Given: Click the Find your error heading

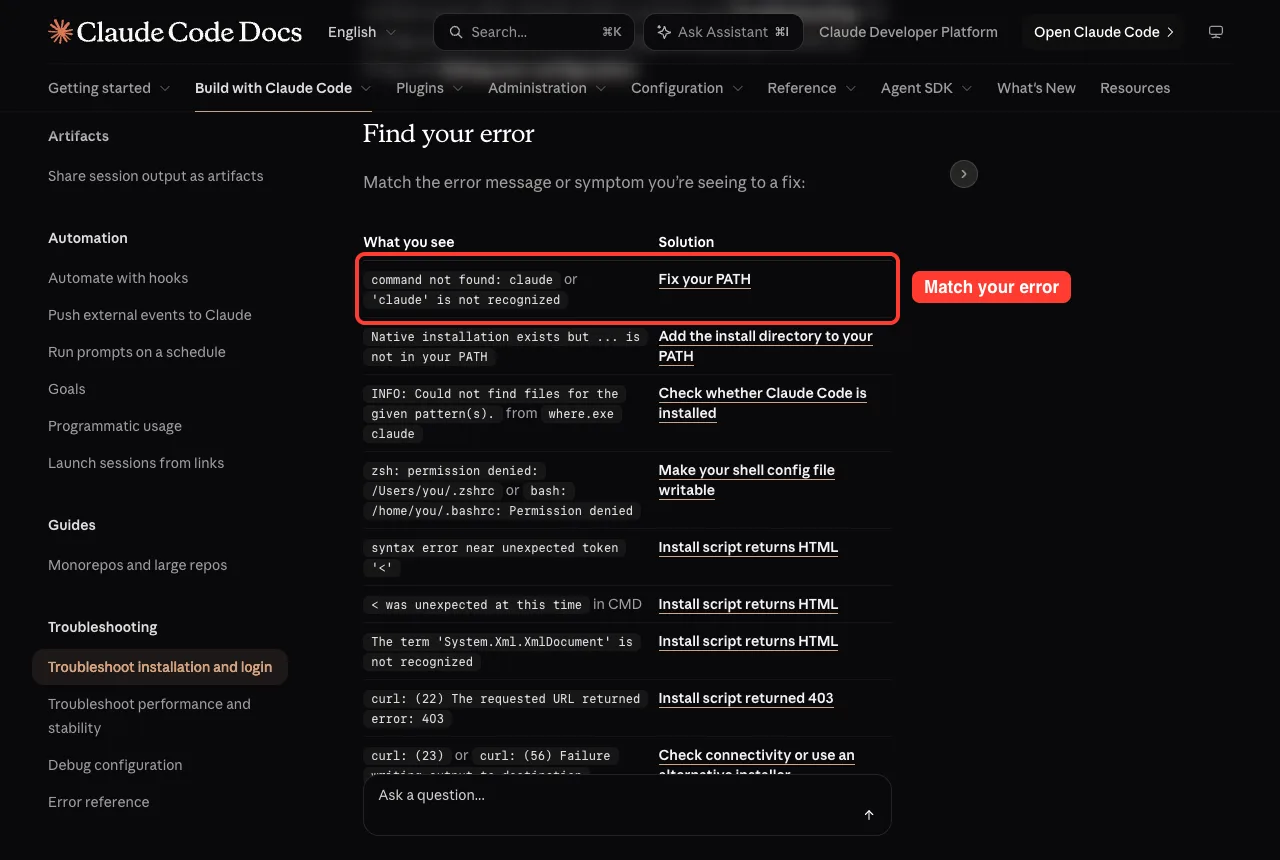Looking at the screenshot, I should pos(449,134).
